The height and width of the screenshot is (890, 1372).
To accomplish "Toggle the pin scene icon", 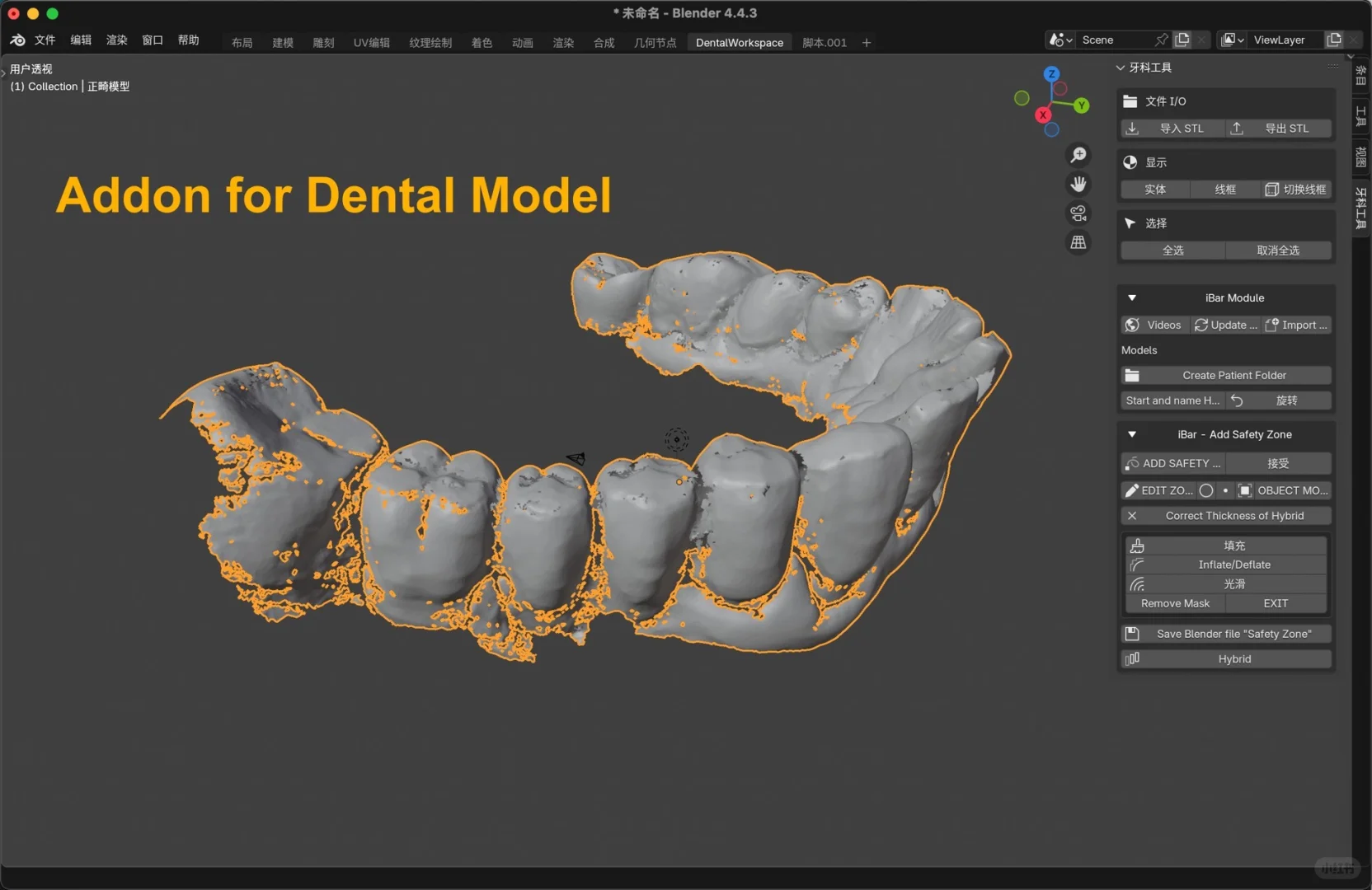I will (x=1162, y=40).
